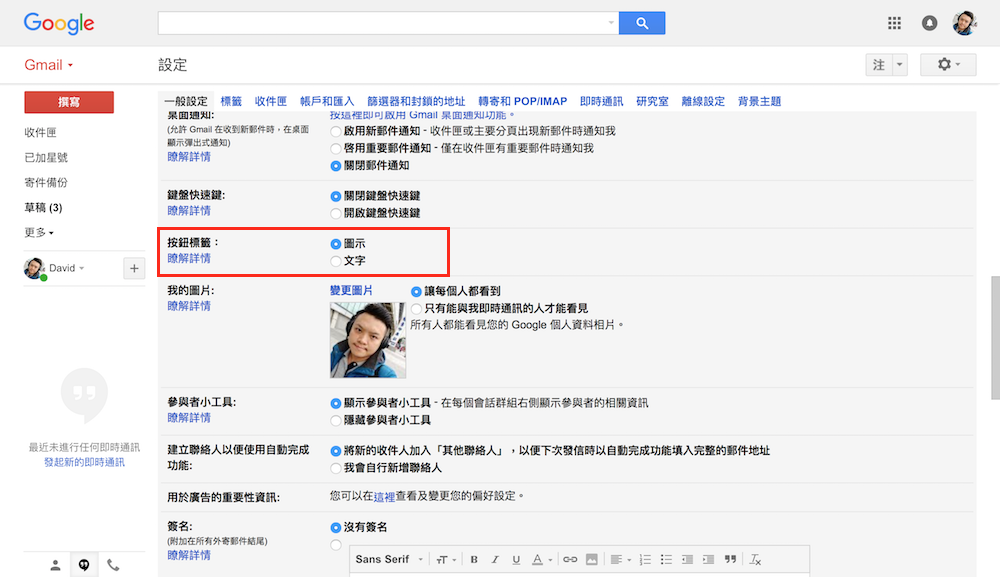Enable 開啟鍵盤快速鍵 radio option
Viewport: 1000px width, 577px height.
click(x=336, y=213)
